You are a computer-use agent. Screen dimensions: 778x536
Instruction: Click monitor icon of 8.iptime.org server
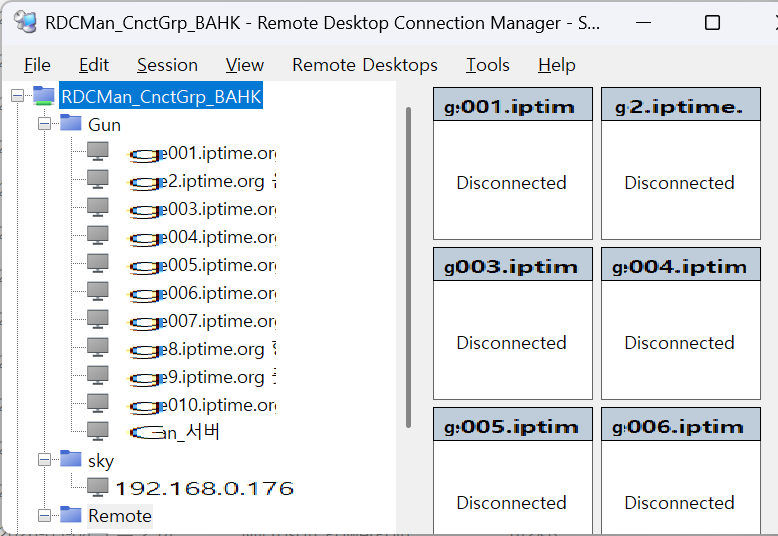(x=98, y=347)
